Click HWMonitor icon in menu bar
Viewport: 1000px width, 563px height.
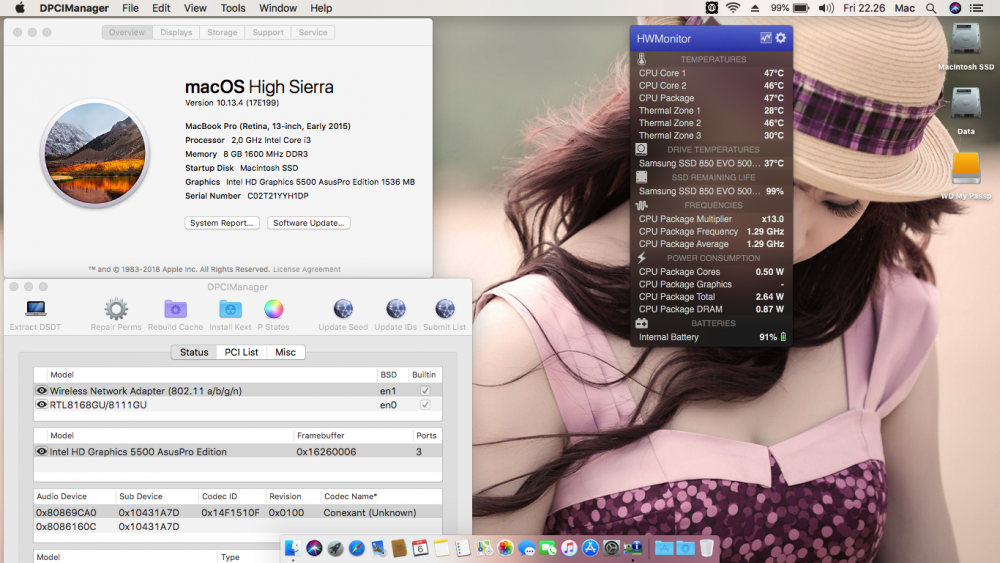[712, 8]
